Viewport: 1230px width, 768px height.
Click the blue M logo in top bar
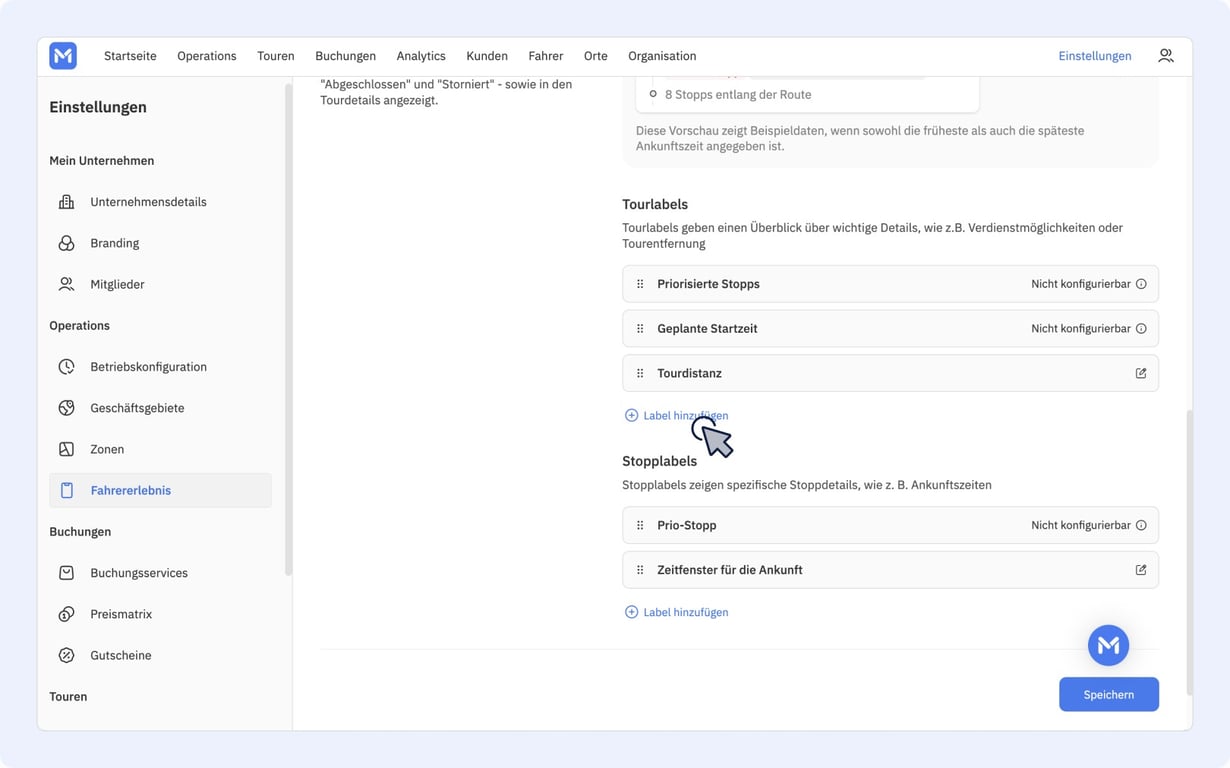63,56
